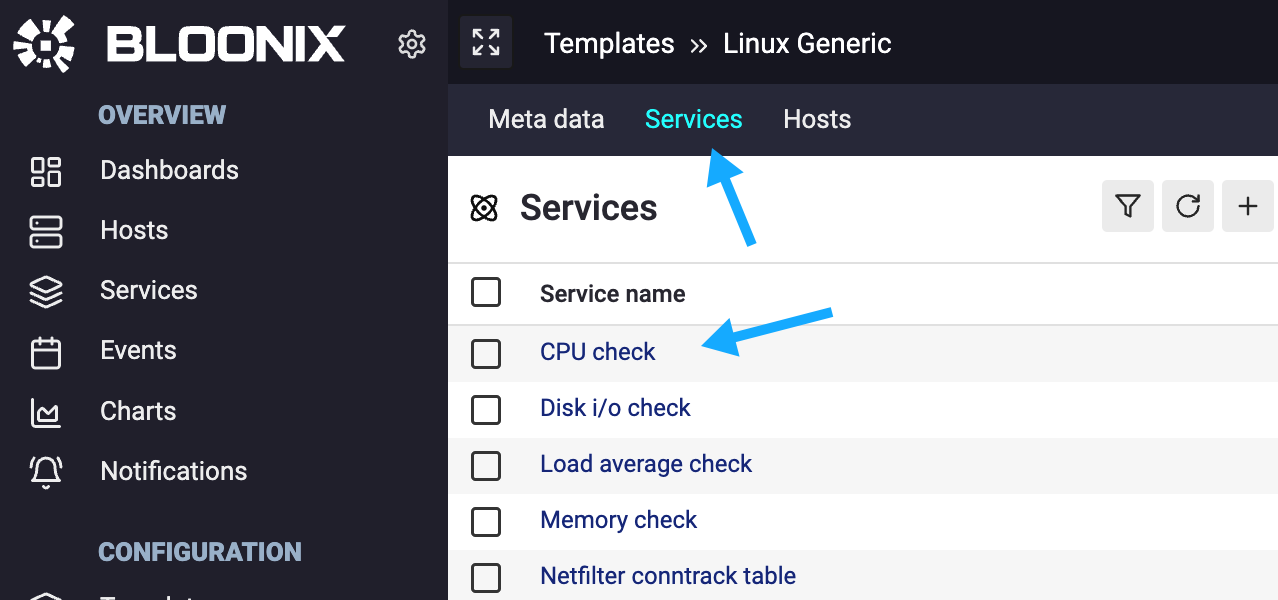Click the atom icon beside Services heading
The width and height of the screenshot is (1278, 600).
pos(484,208)
